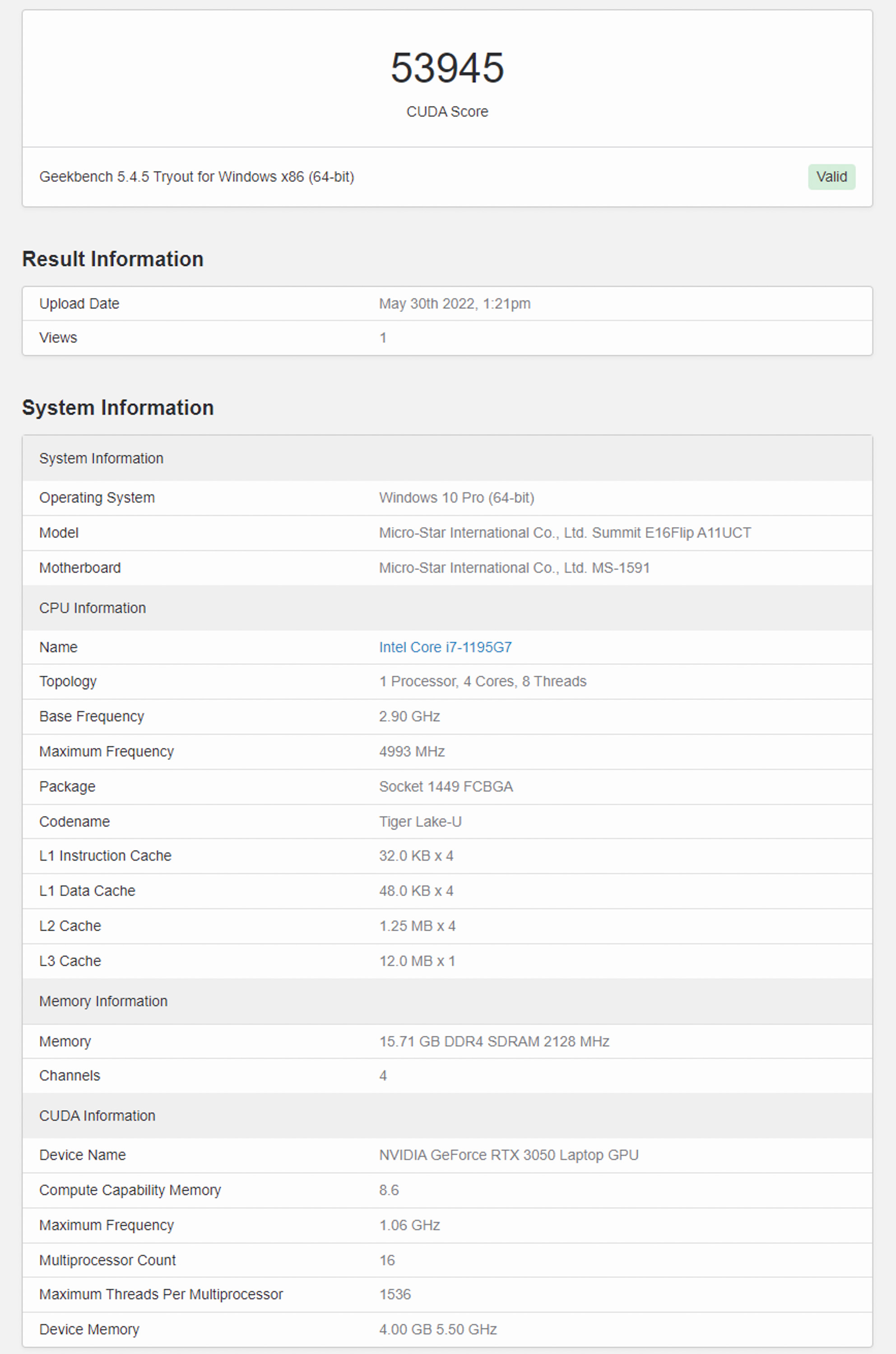The image size is (896, 1354).
Task: Click Maximum Threads Per Multiprocessor label
Action: 161,1294
